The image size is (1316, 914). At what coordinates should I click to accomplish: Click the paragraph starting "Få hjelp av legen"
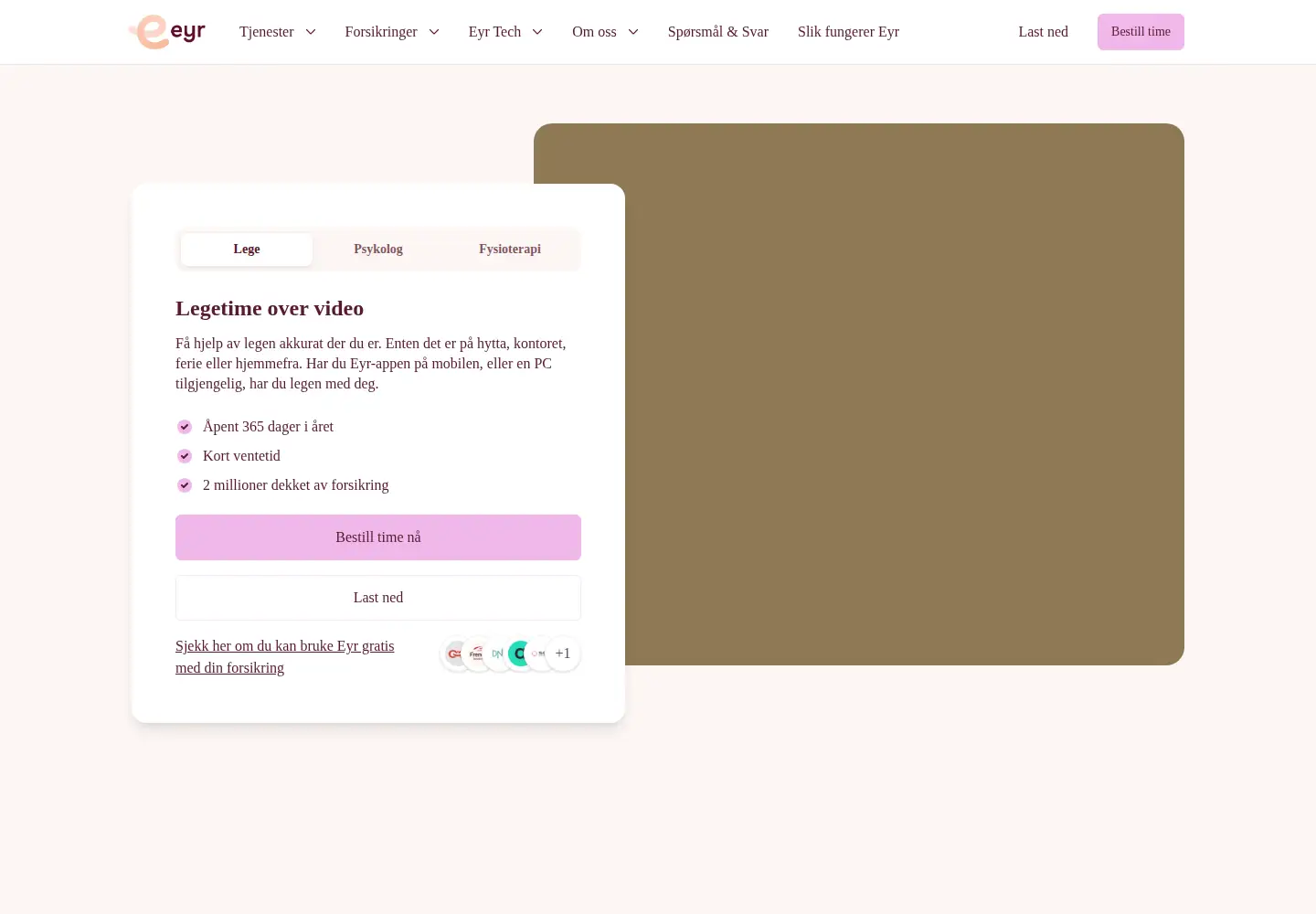click(x=371, y=364)
